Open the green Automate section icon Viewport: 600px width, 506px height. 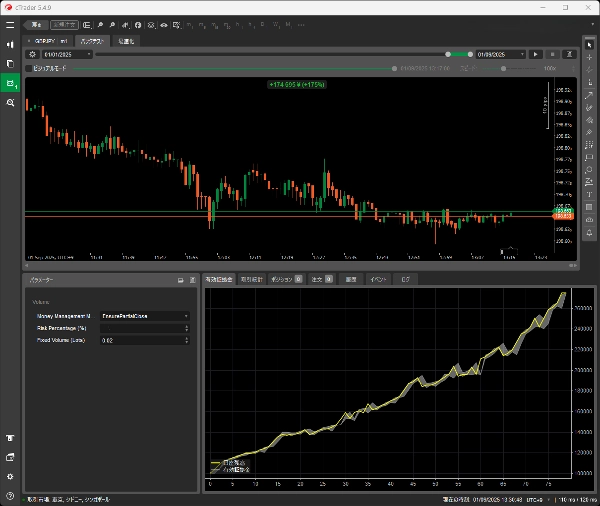(x=10, y=83)
